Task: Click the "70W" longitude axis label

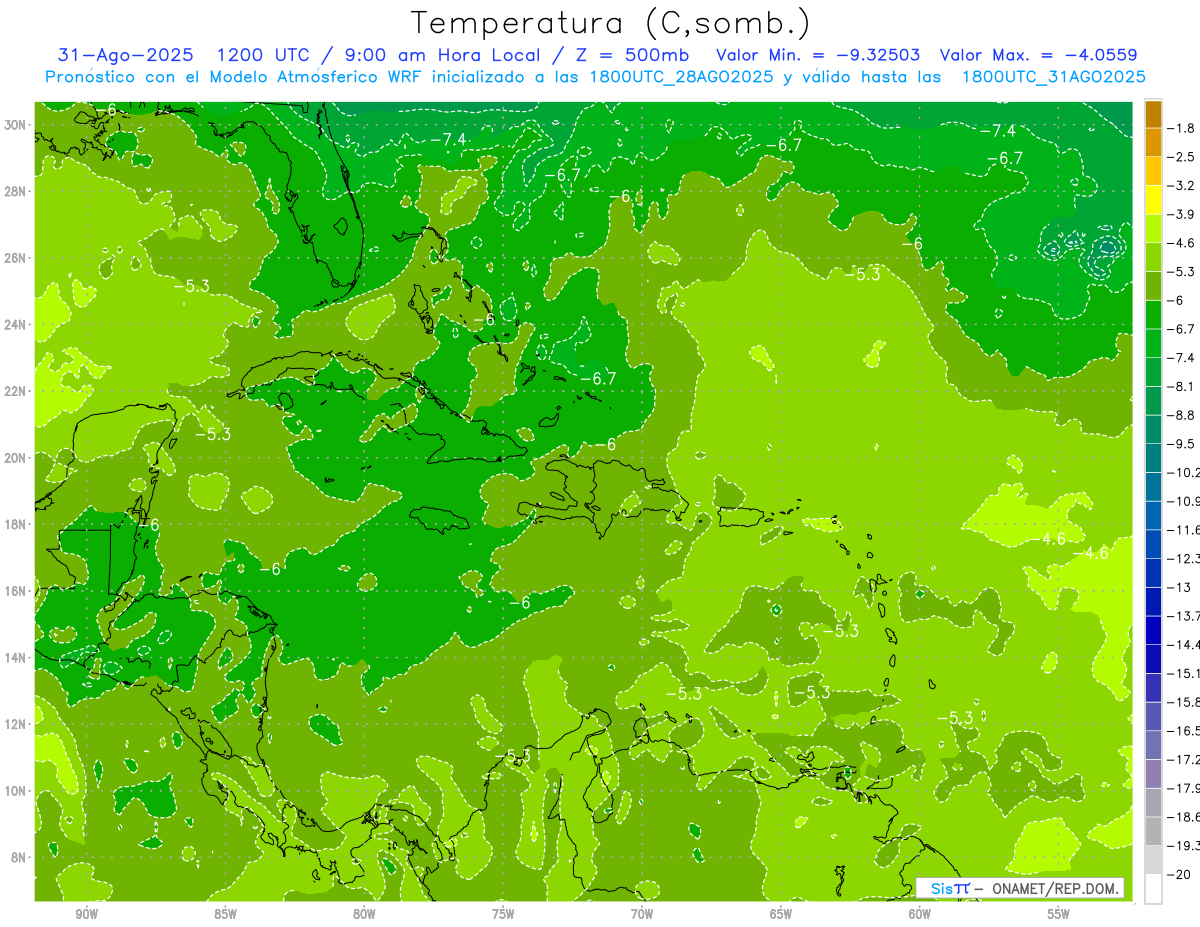Action: [x=642, y=914]
